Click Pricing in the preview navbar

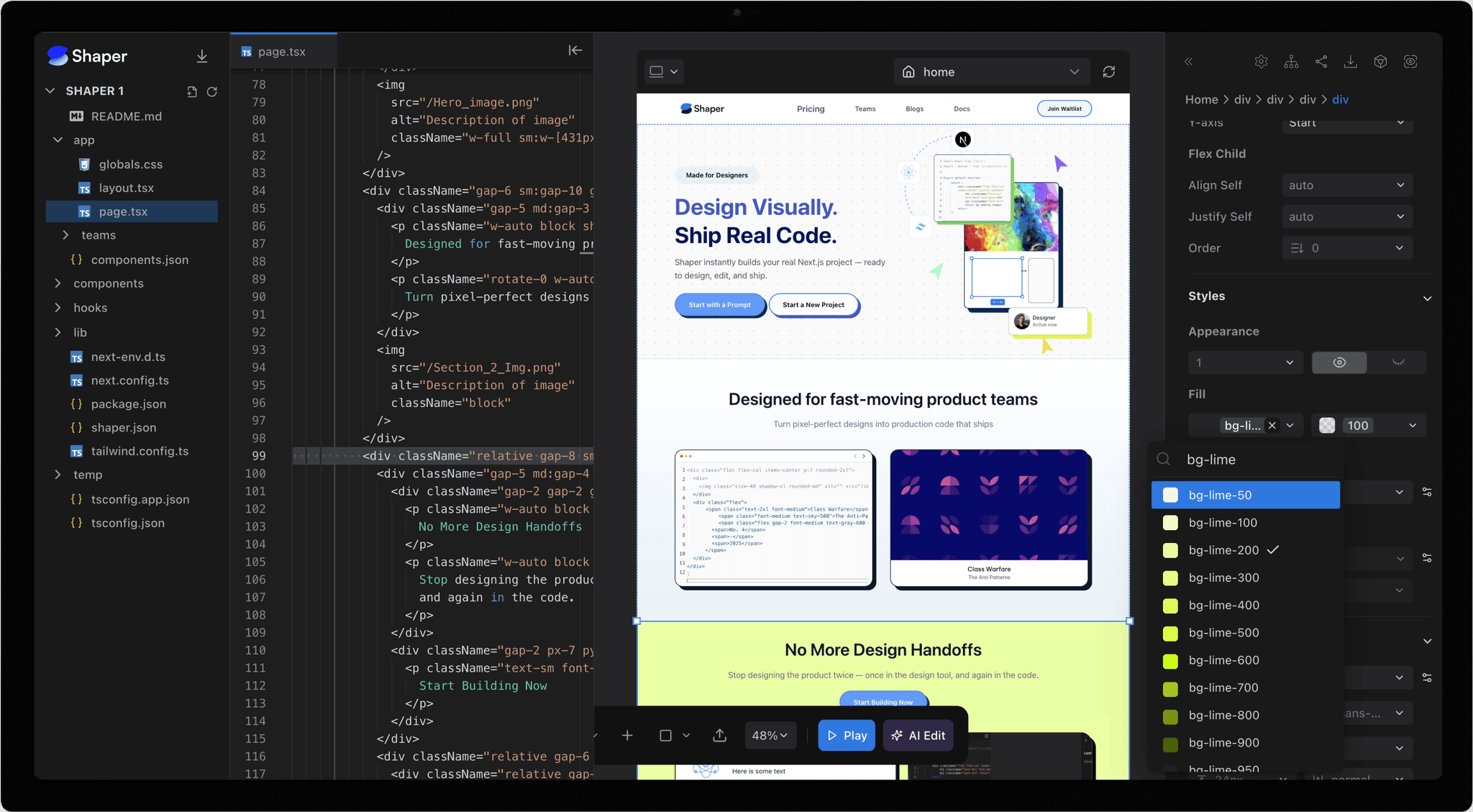(811, 109)
